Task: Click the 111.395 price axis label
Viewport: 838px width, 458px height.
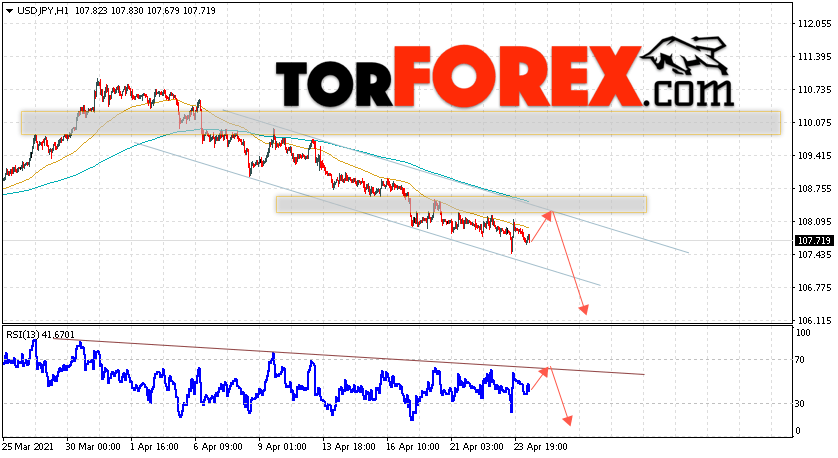Action: 814,57
